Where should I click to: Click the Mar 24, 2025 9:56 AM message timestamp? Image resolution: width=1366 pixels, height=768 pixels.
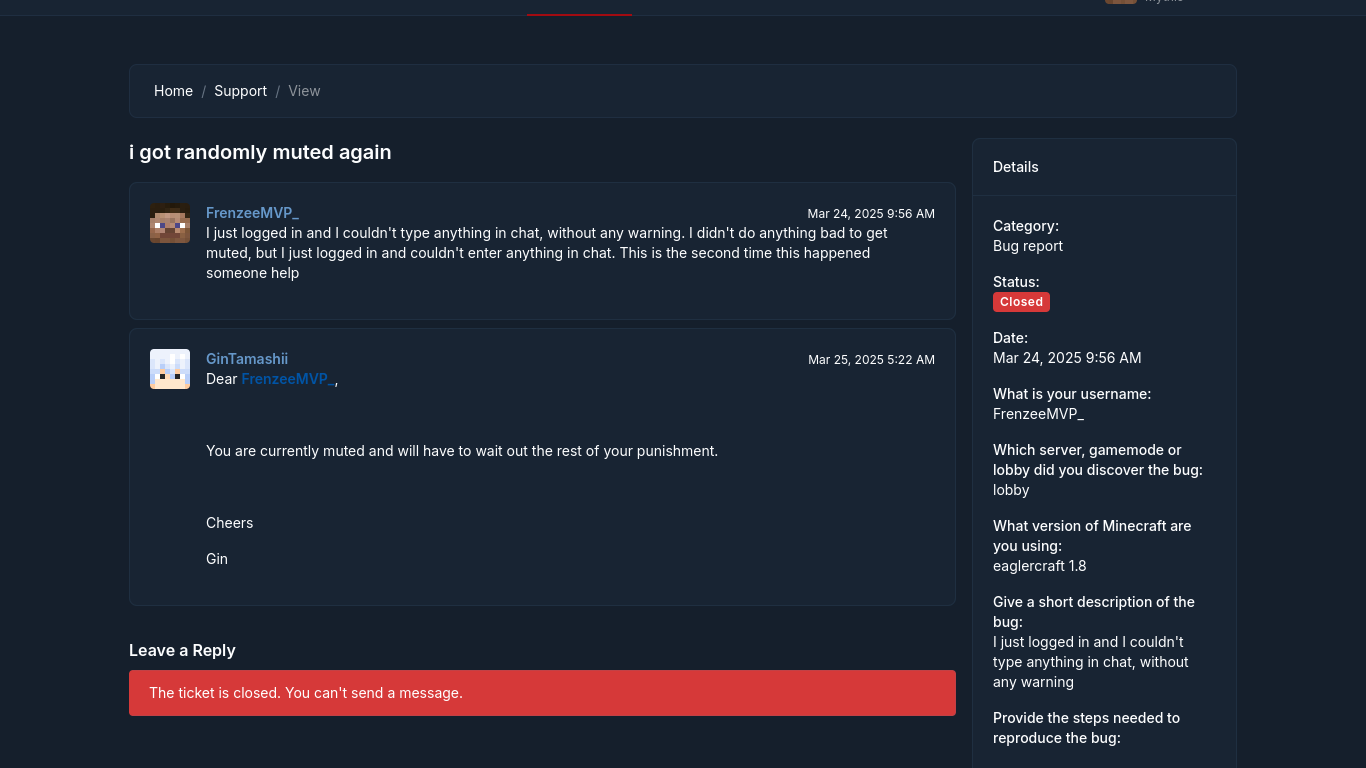coord(871,214)
